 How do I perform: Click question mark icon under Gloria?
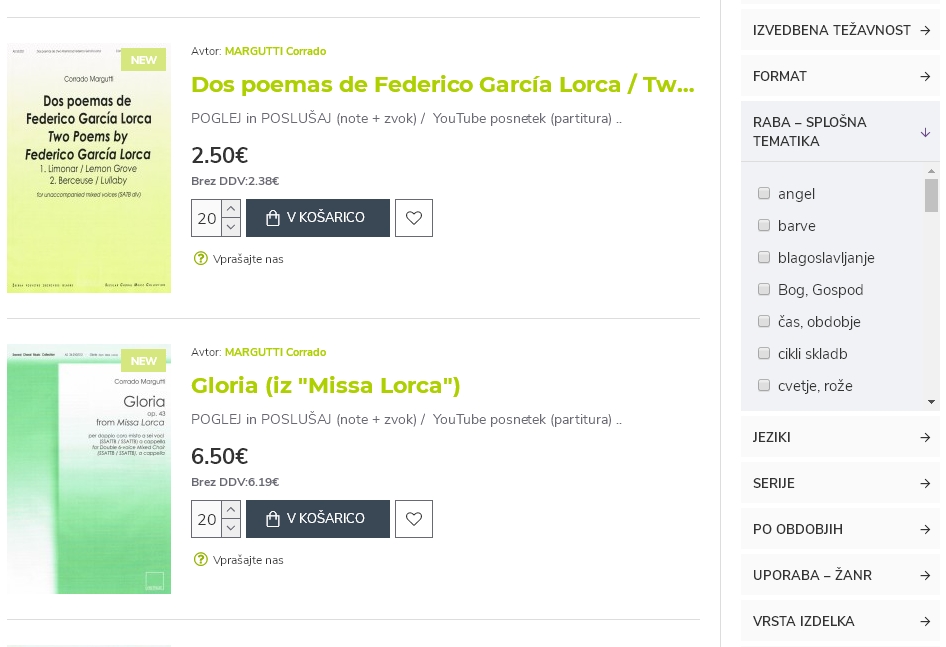pos(201,560)
